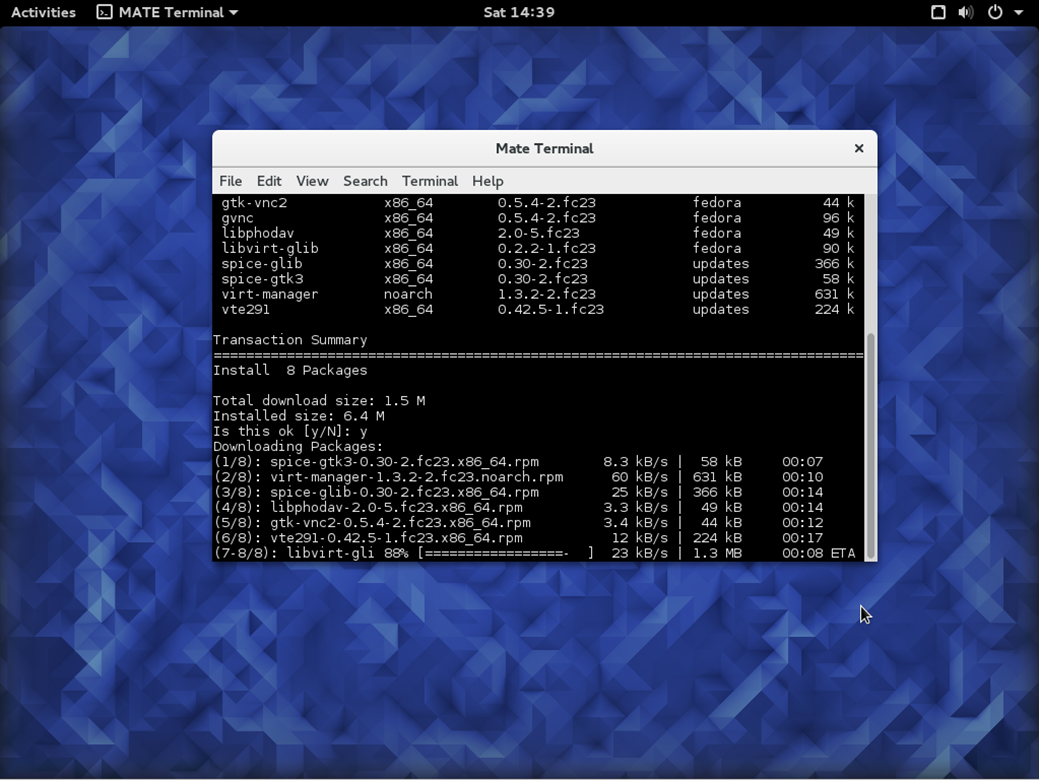1039x780 pixels.
Task: Open the calendar from the Sat 14:39 clock
Action: 518,12
